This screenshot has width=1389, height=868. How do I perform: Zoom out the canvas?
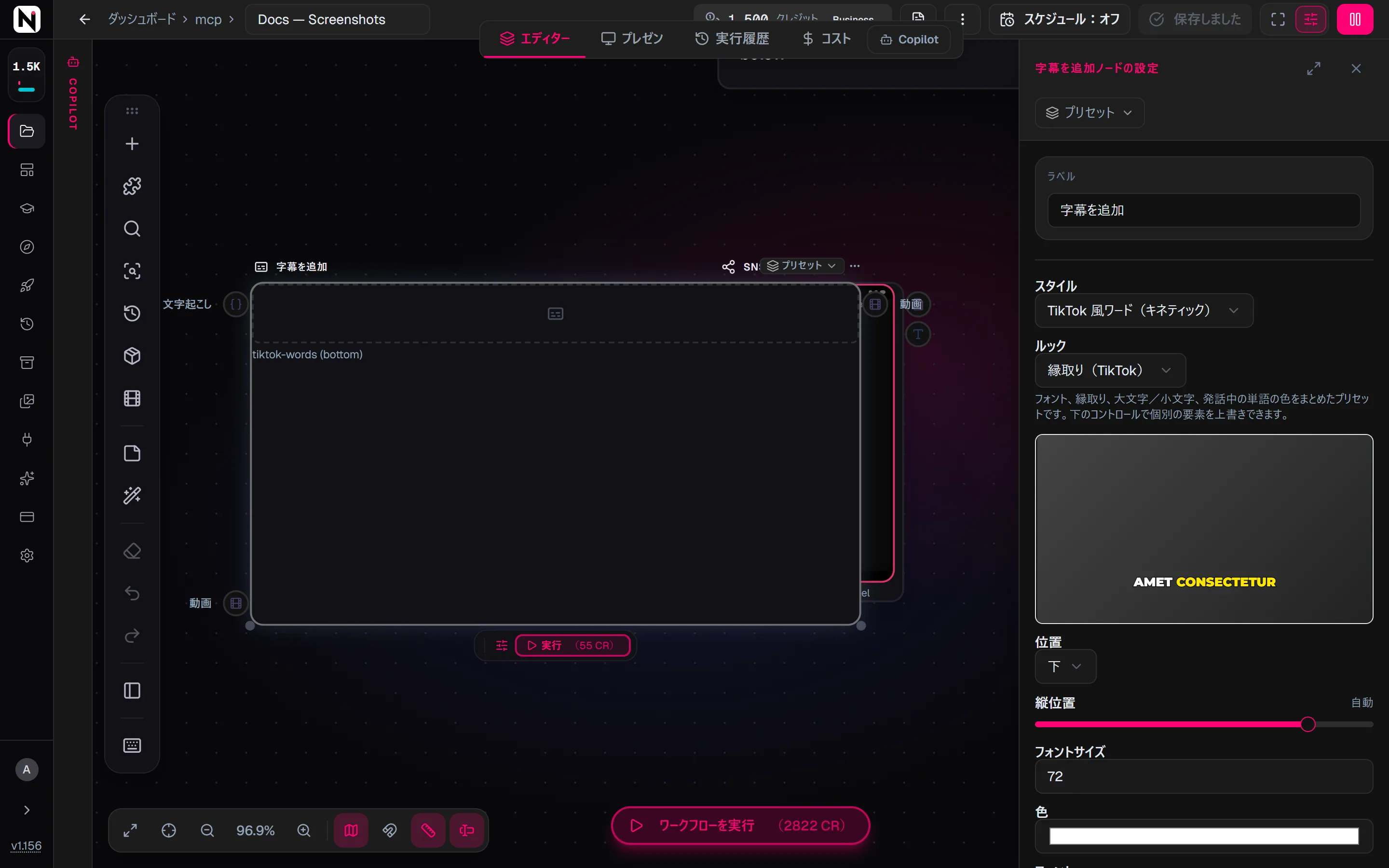(x=207, y=831)
